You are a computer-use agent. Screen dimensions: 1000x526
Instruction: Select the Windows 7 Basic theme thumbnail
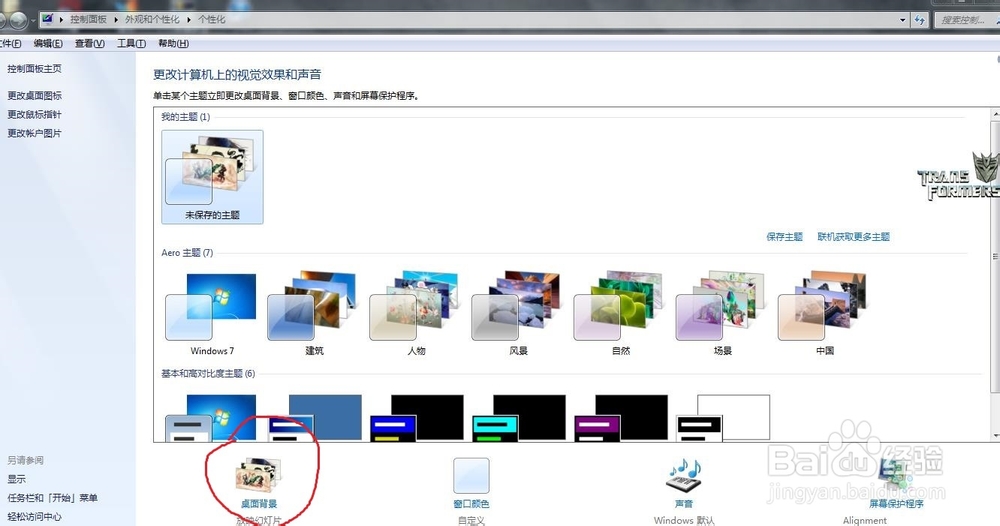tap(212, 418)
